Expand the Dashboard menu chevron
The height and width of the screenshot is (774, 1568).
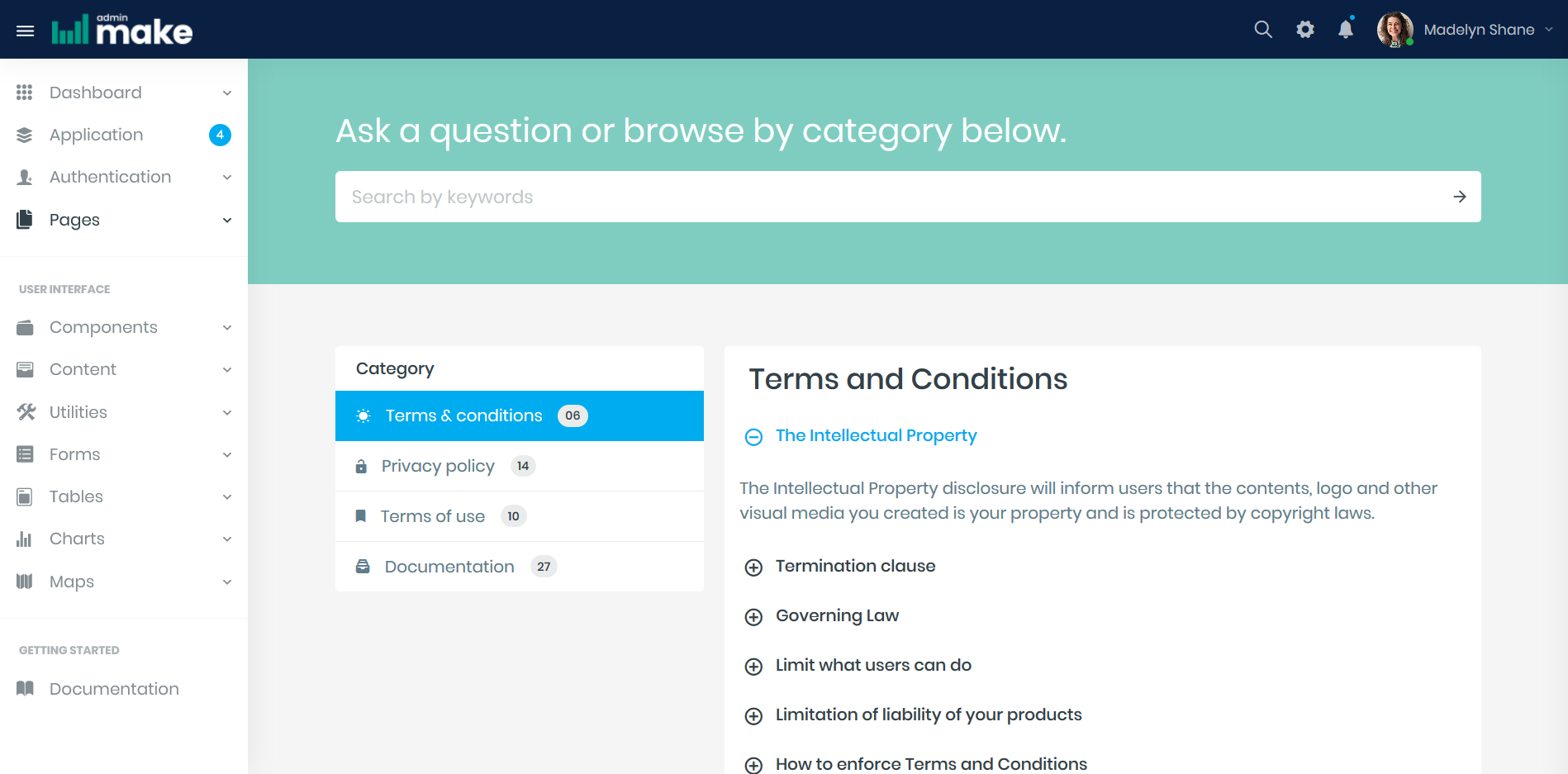tap(227, 93)
